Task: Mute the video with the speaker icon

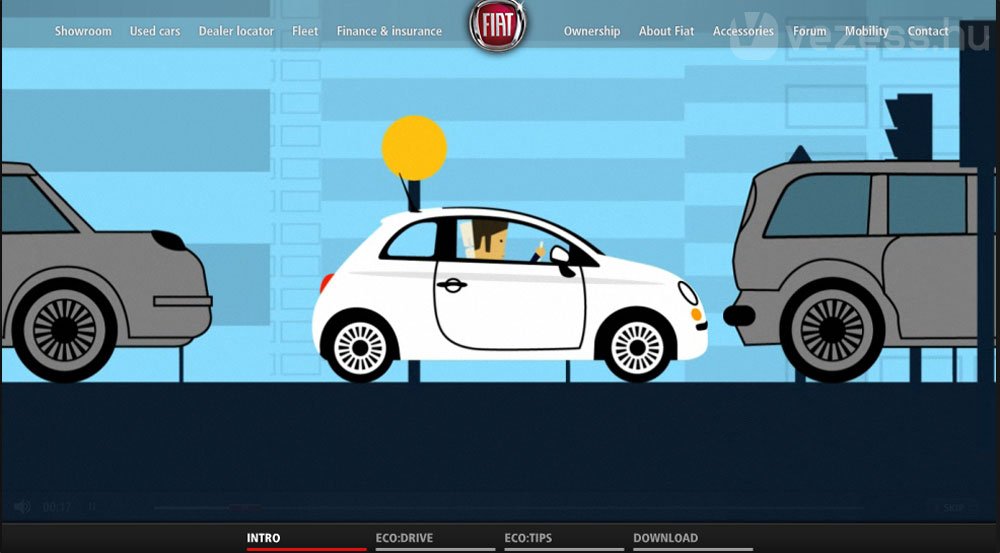Action: click(22, 507)
